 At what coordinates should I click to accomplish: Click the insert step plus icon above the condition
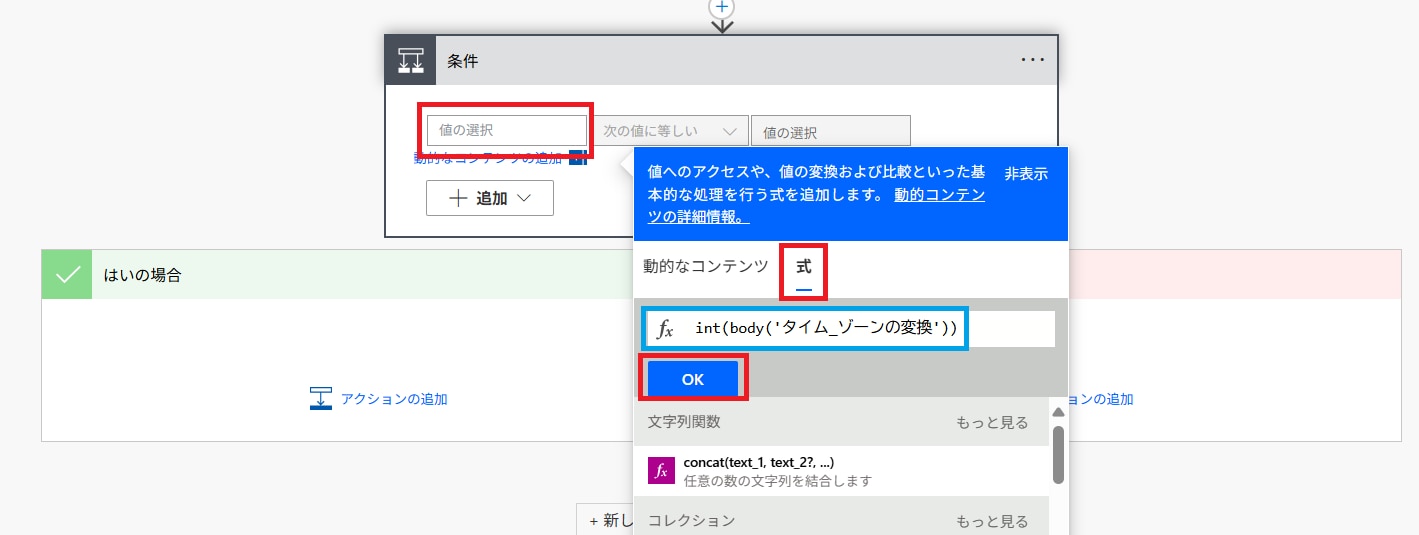tap(721, 6)
